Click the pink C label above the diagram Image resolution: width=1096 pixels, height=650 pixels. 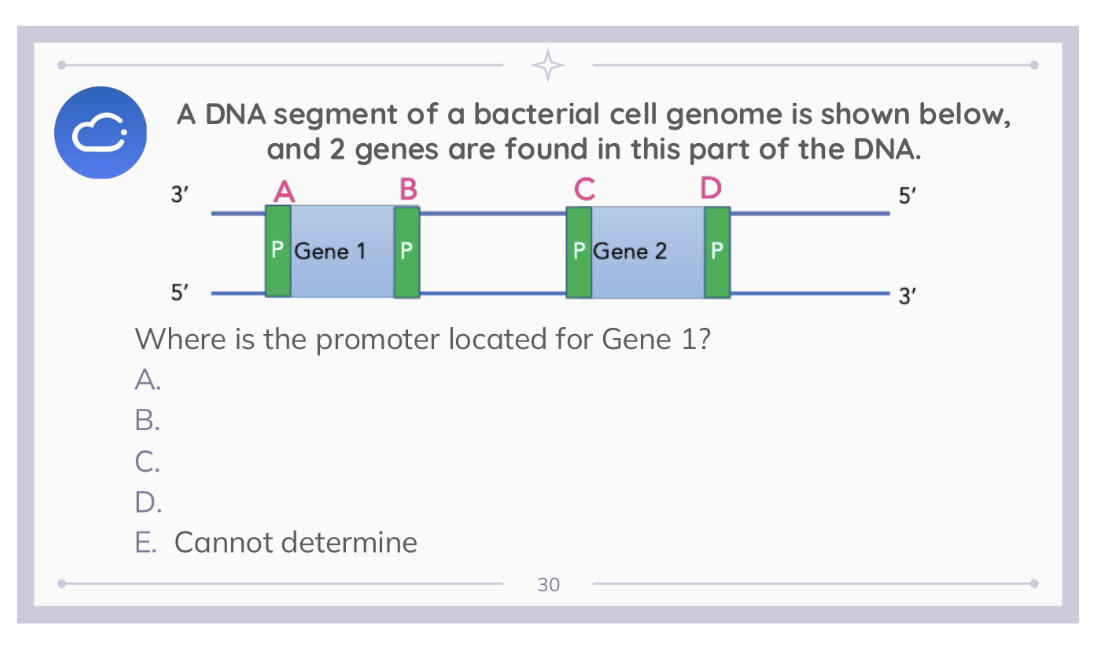coord(585,188)
